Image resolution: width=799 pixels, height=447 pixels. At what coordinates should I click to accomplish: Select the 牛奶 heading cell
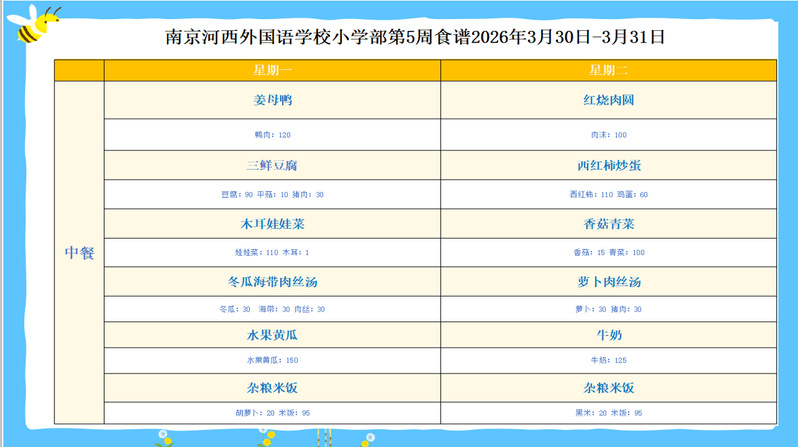click(x=608, y=335)
